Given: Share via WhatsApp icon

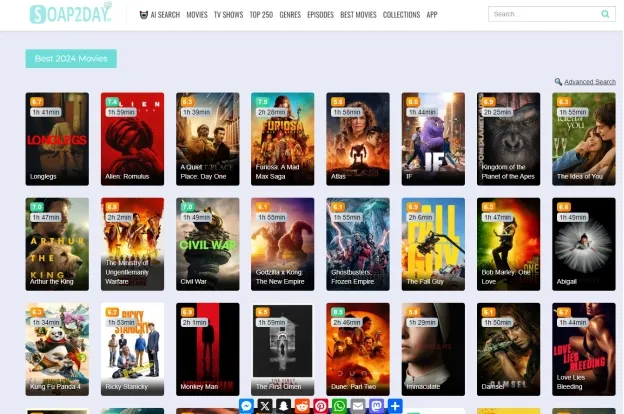Looking at the screenshot, I should [x=339, y=406].
